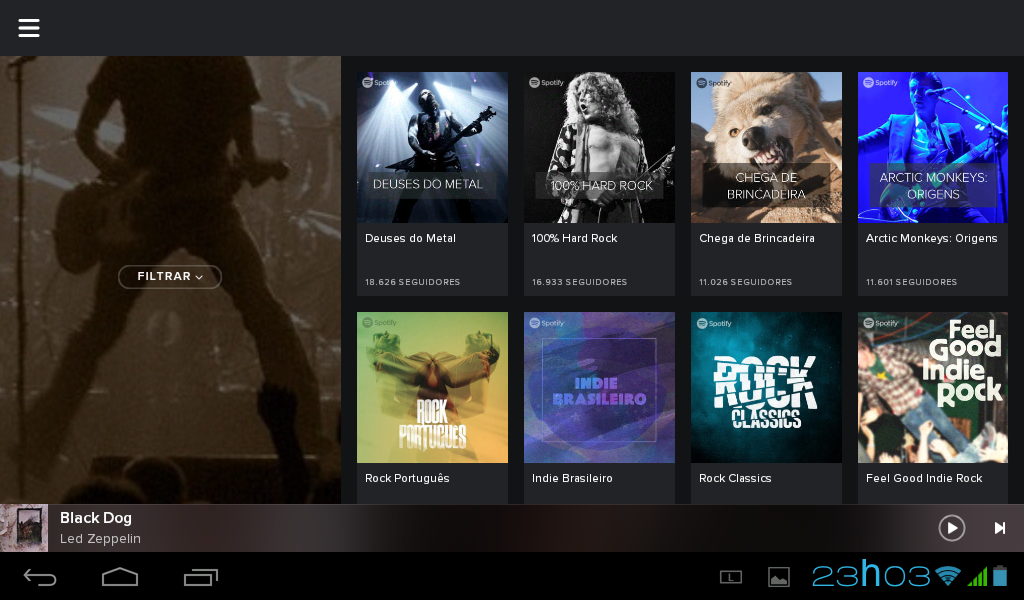Select the 'Deuses do Metal' title text
Screen dimensions: 1024x600
(x=410, y=238)
